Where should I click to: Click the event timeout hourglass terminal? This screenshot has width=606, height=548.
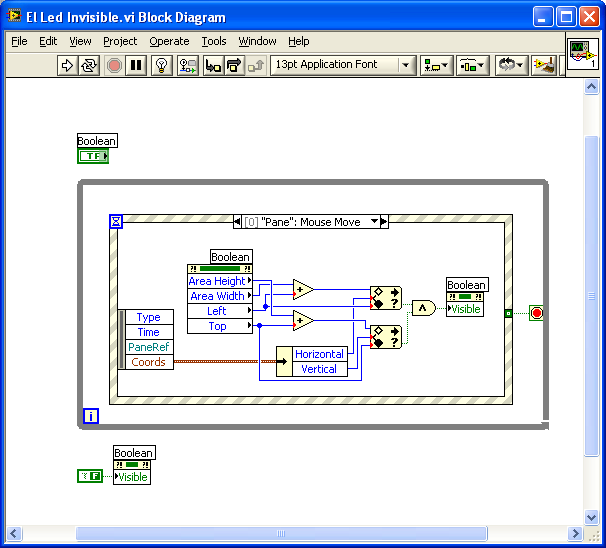[x=116, y=221]
